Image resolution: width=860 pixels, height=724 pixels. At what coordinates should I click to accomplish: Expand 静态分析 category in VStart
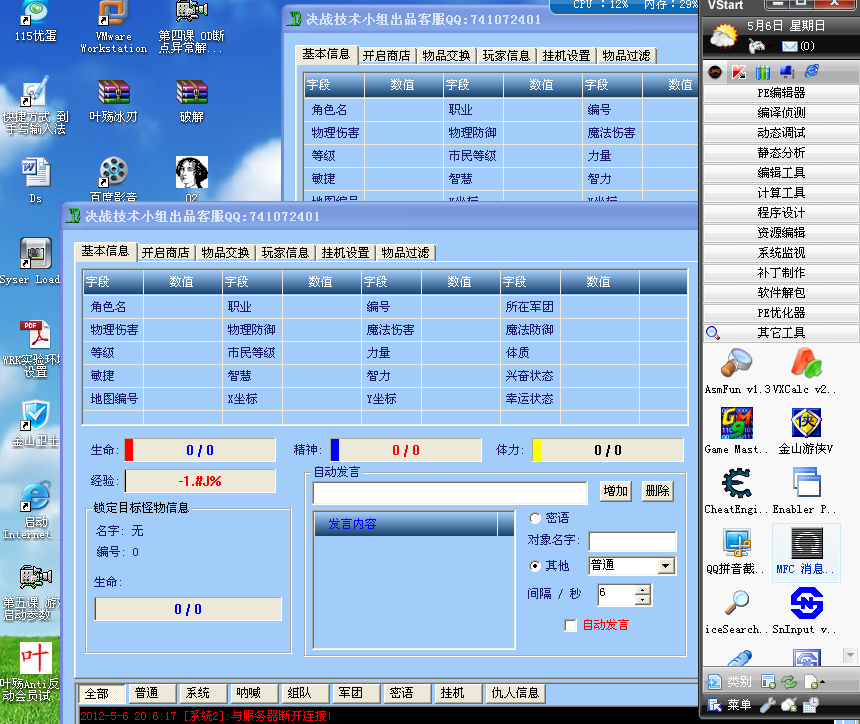[780, 153]
